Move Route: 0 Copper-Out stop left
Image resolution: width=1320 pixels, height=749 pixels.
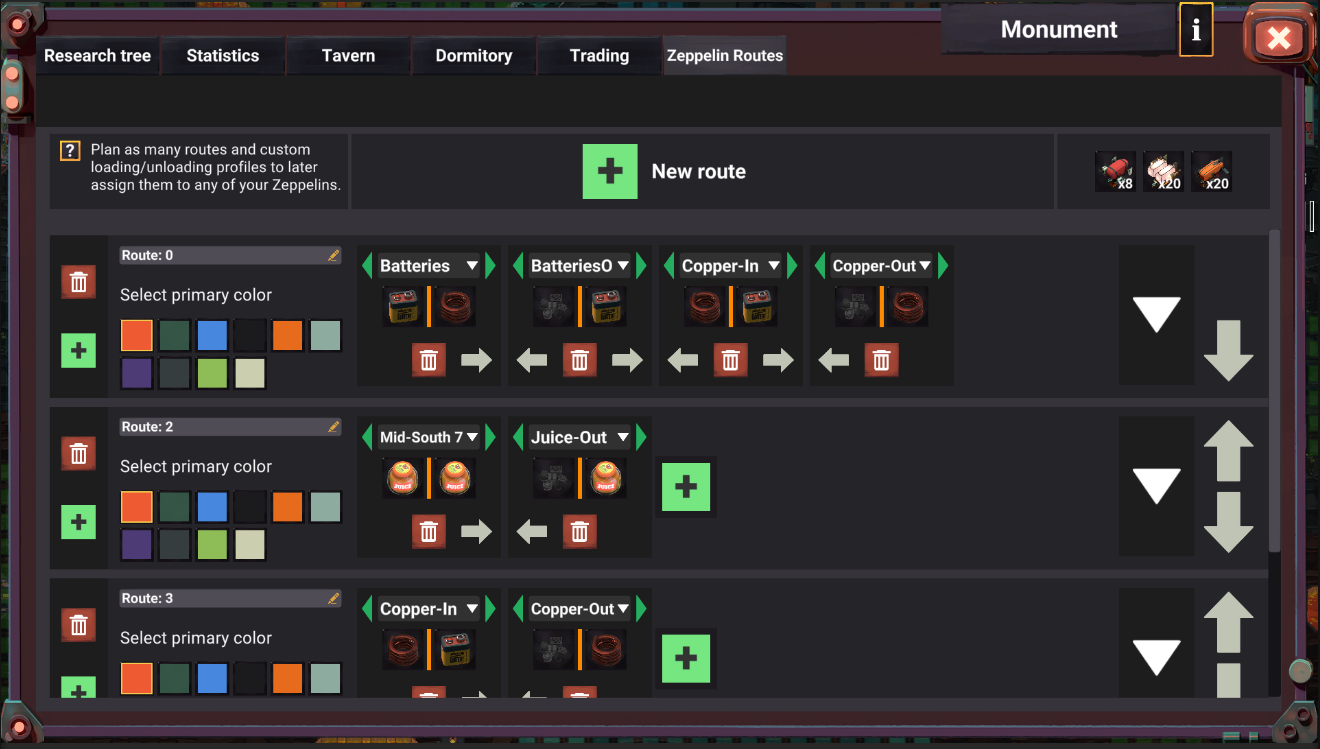click(834, 360)
